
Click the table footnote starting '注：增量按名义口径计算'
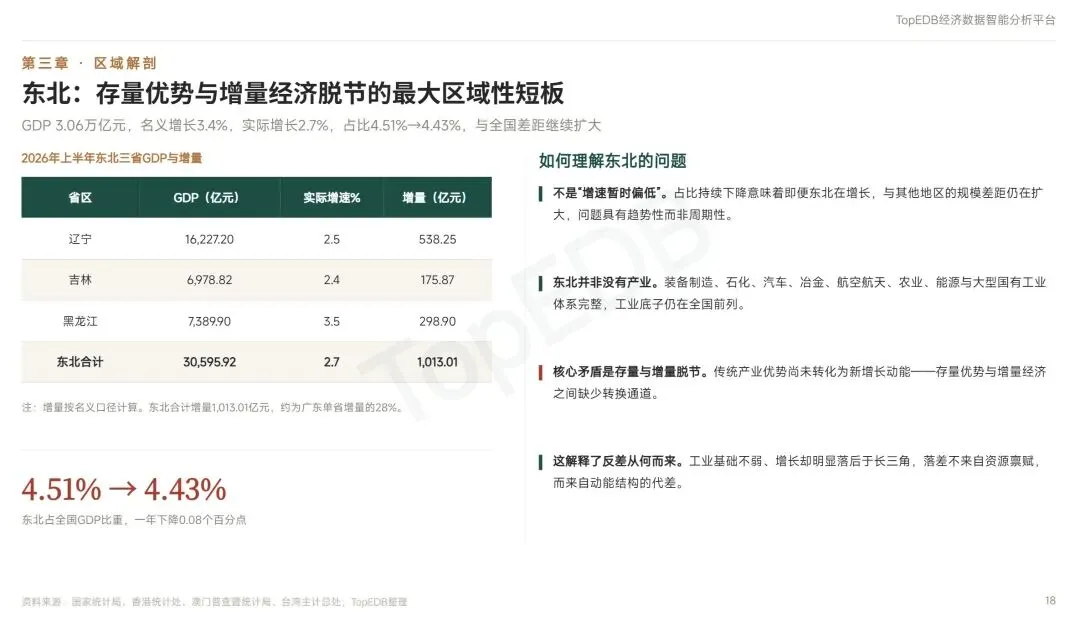[x=213, y=408]
